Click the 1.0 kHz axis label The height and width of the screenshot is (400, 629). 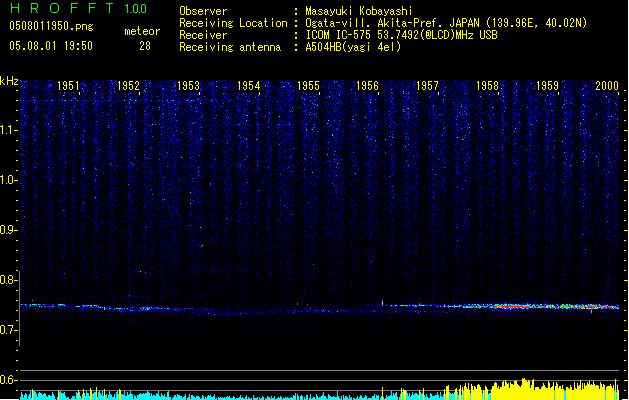(x=8, y=180)
